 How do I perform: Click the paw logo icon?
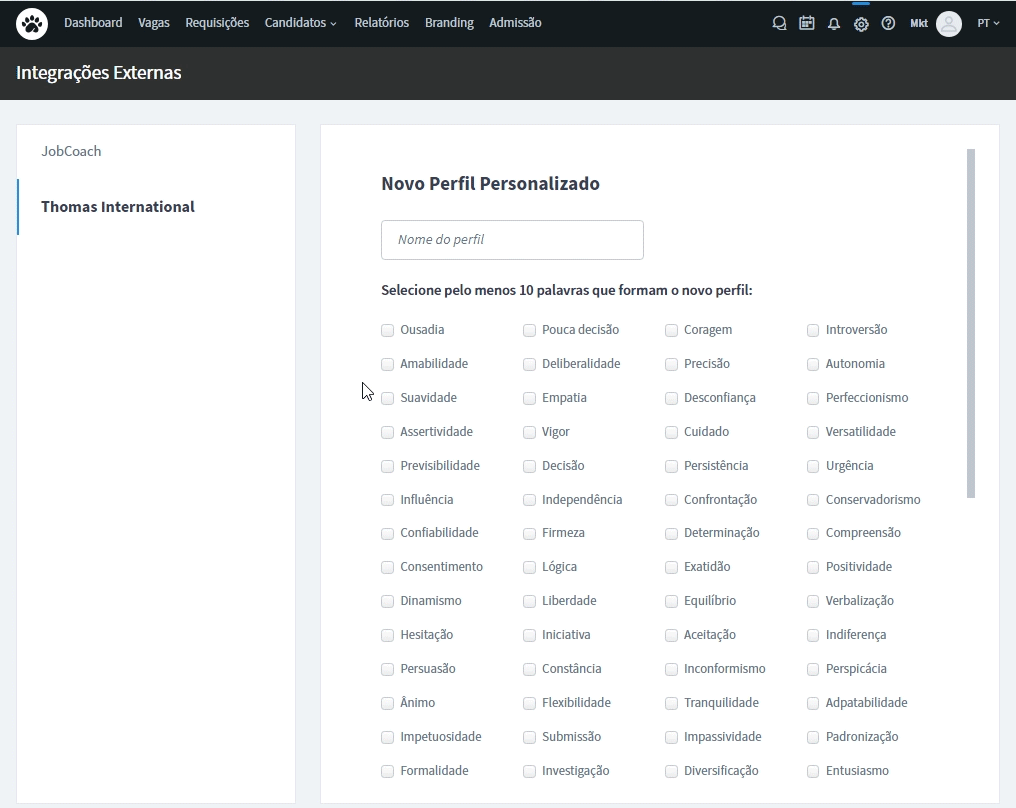pos(31,22)
